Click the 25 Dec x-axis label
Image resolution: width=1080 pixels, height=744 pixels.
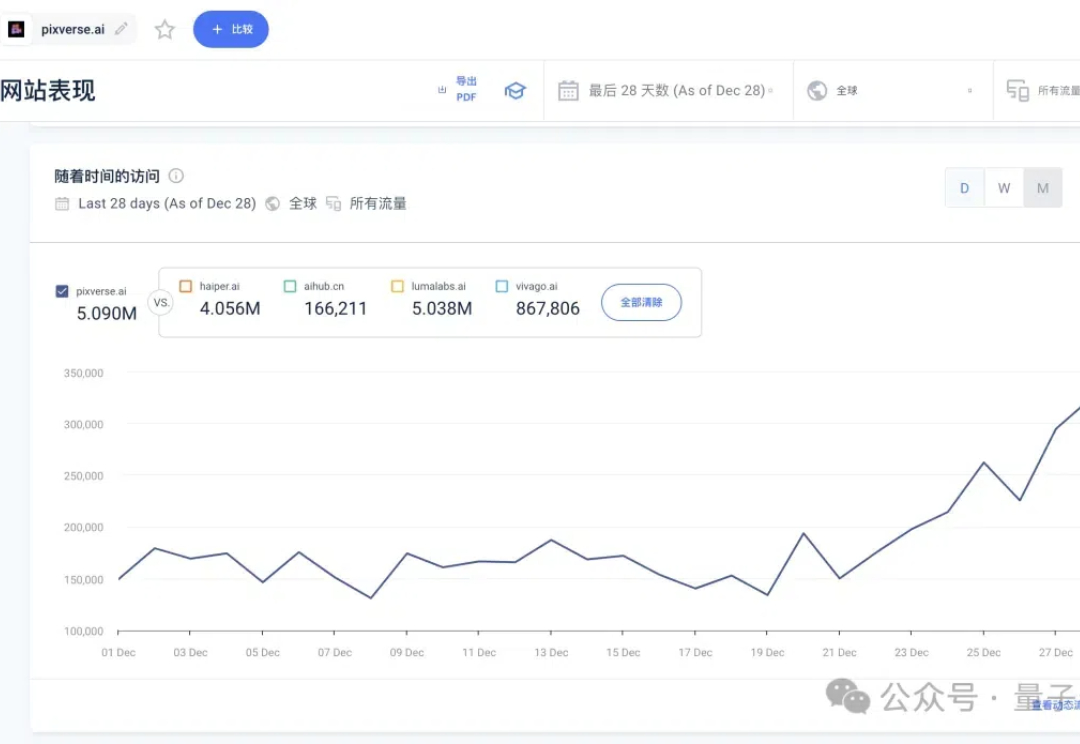(x=984, y=652)
